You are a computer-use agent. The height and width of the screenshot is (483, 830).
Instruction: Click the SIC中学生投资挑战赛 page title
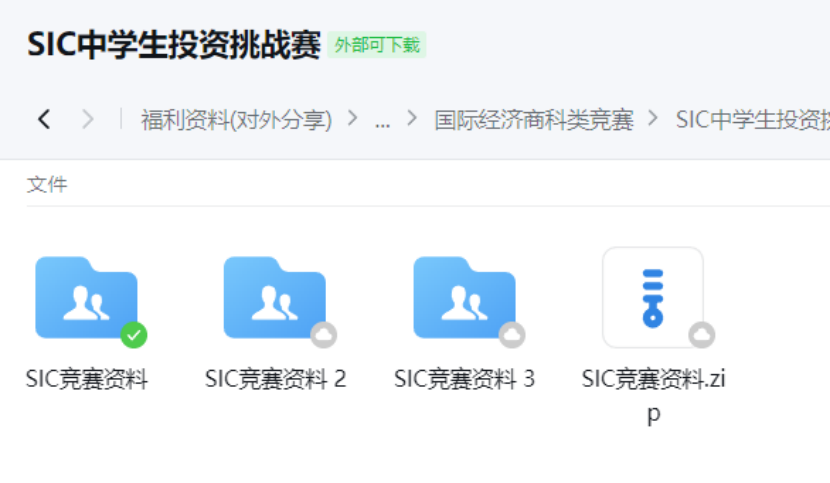(x=174, y=44)
